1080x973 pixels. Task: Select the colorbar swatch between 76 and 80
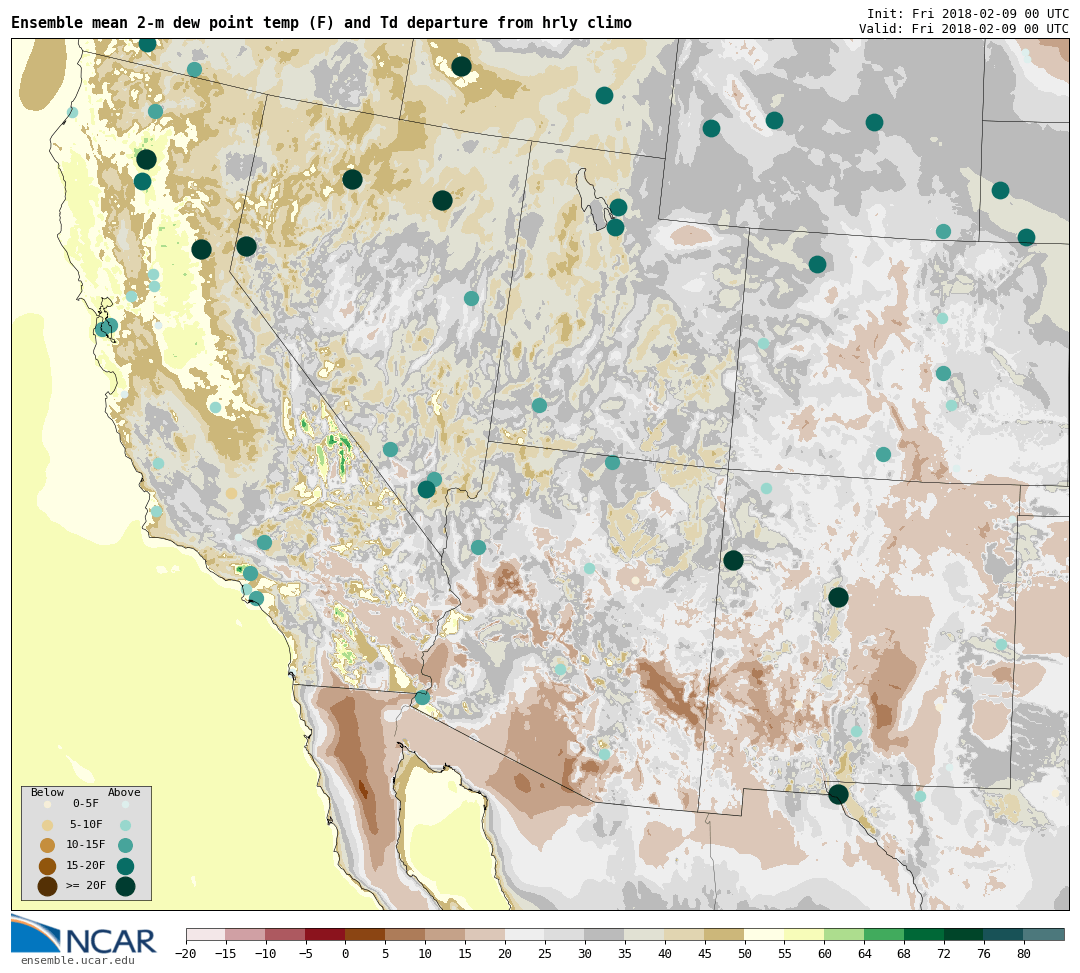click(x=1003, y=935)
